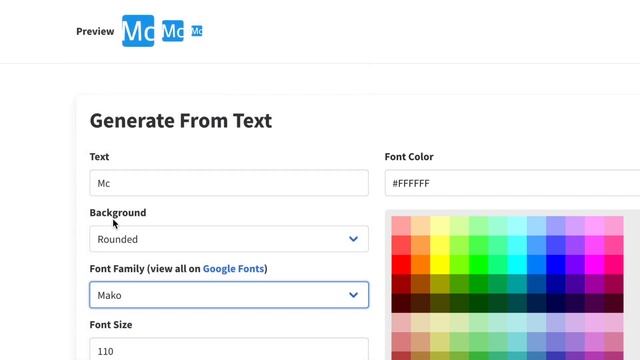Image resolution: width=640 pixels, height=360 pixels.
Task: Pick the pure red color swatch
Action: point(401,265)
